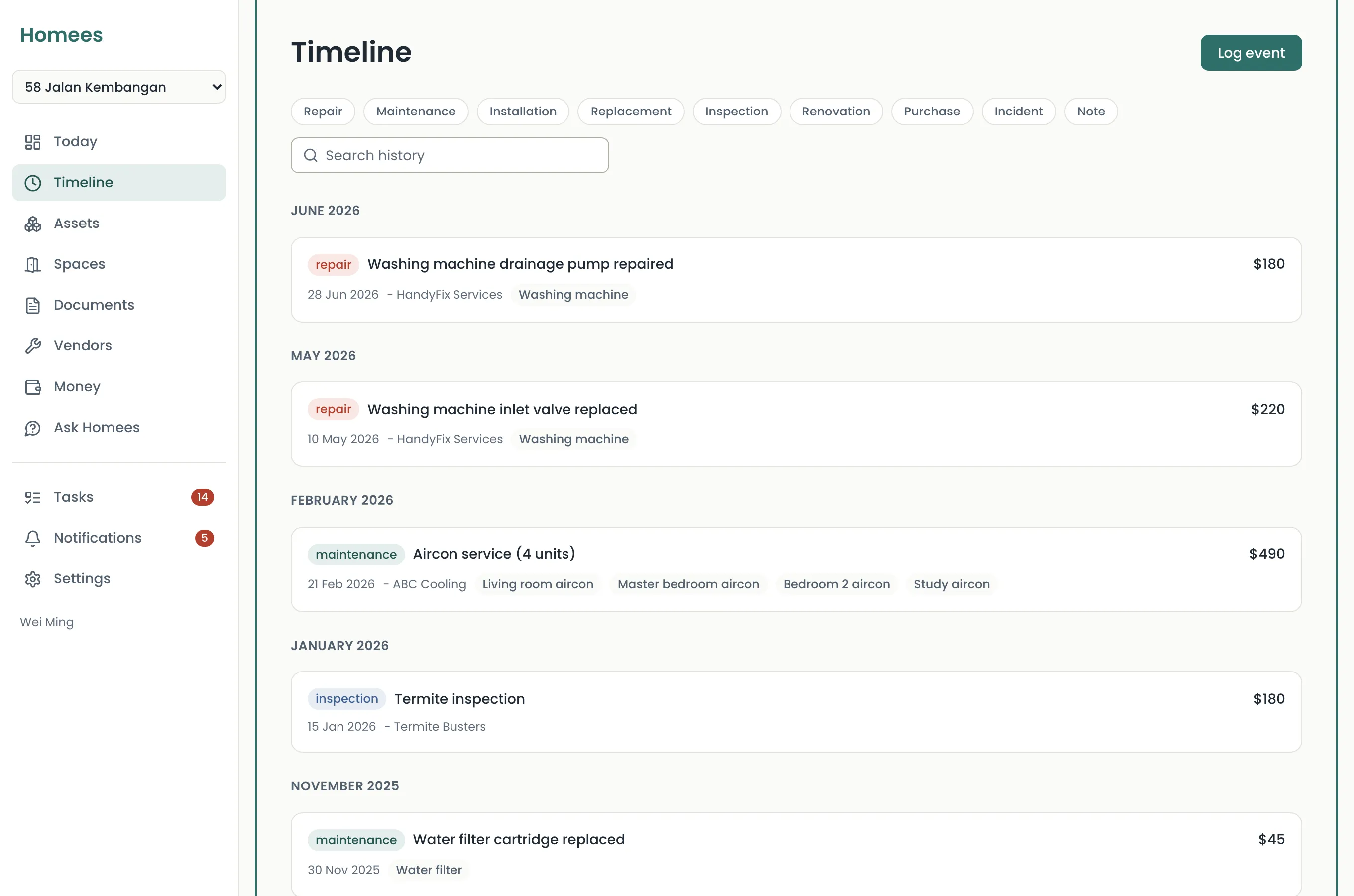
Task: Click the Tasks count badge 14
Action: [202, 497]
